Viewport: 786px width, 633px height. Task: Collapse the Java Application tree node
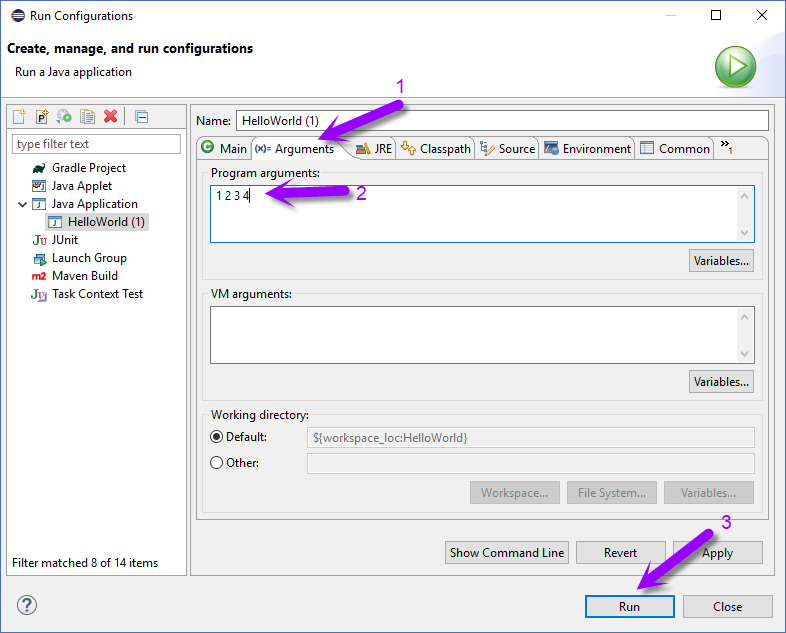pos(23,204)
